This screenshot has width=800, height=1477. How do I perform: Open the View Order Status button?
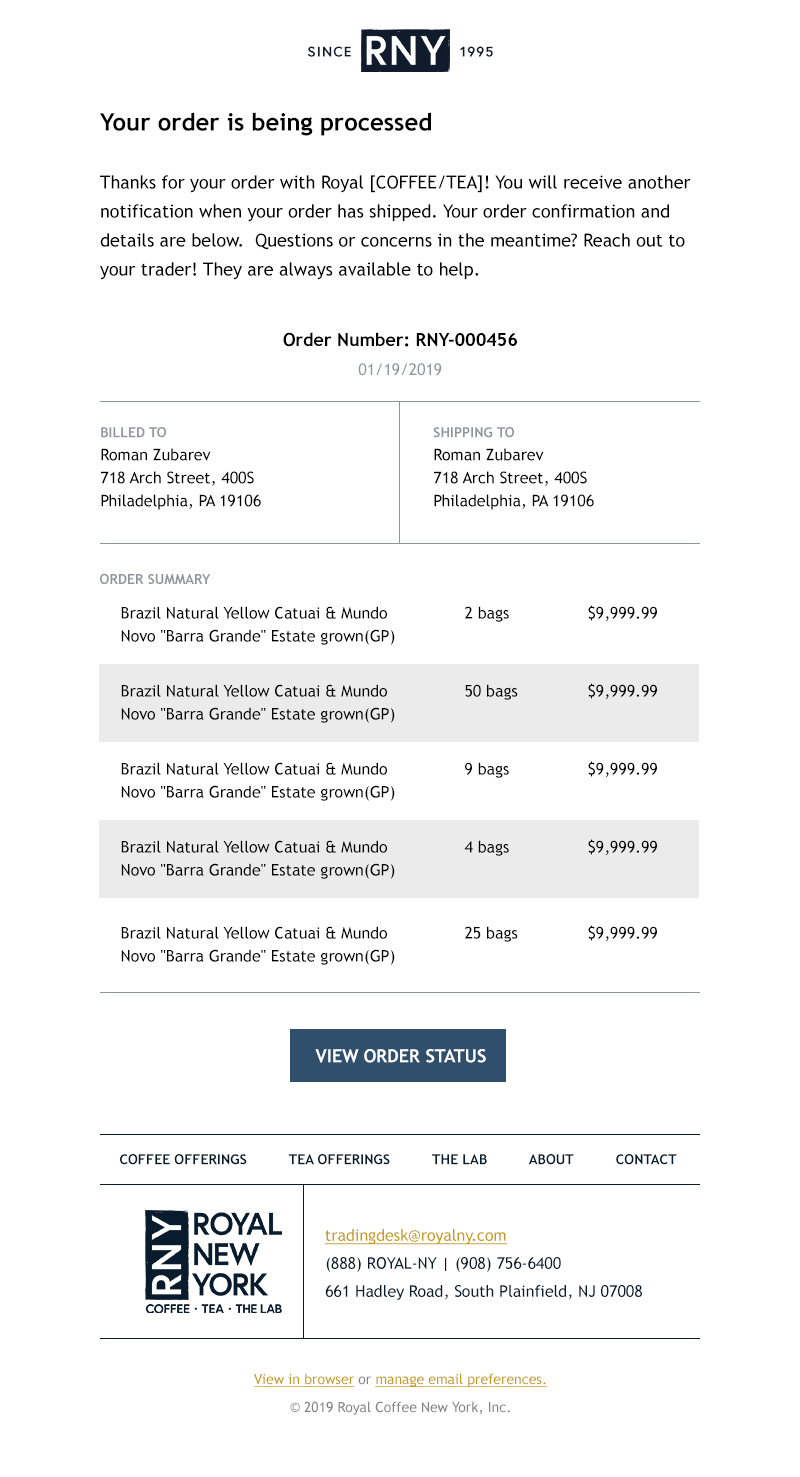[x=398, y=1056]
